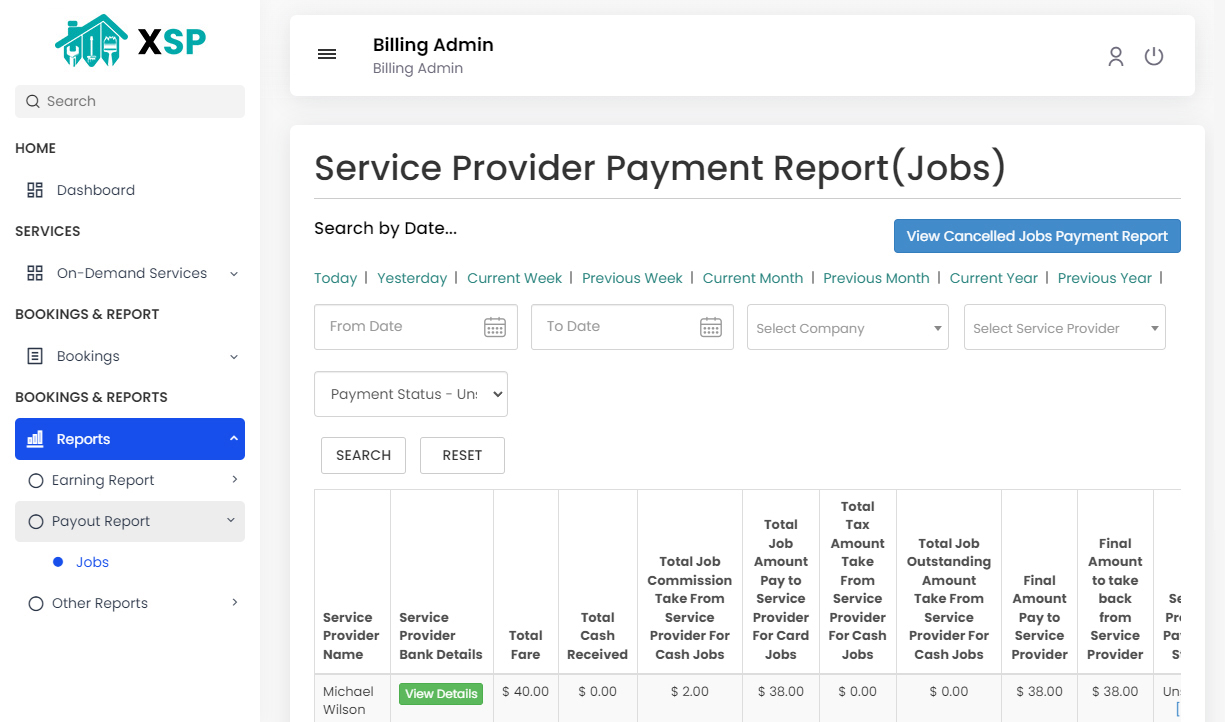The height and width of the screenshot is (722, 1225).
Task: Click View Details for Michael Wilson
Action: click(441, 693)
